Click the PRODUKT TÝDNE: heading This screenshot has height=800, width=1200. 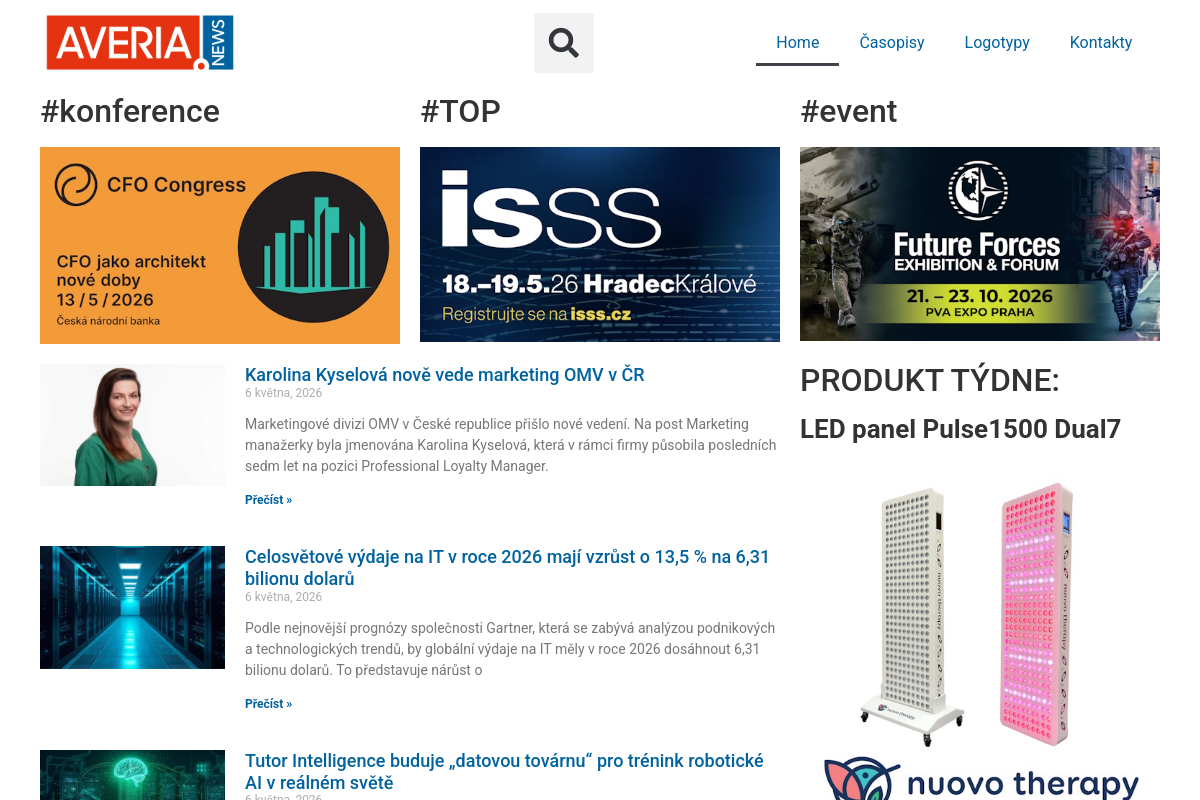[x=930, y=381]
